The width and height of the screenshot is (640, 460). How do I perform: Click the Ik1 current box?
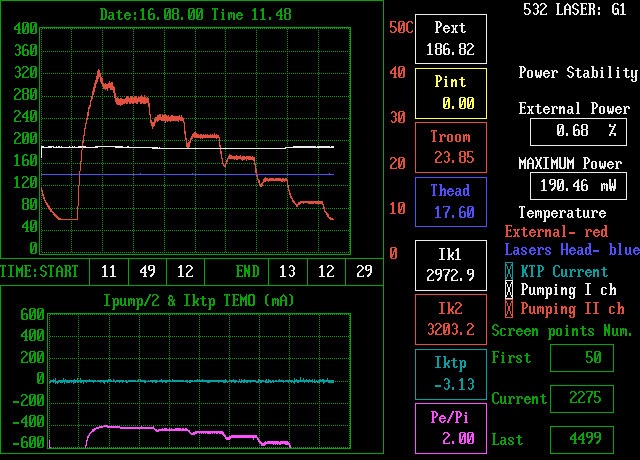(x=450, y=264)
